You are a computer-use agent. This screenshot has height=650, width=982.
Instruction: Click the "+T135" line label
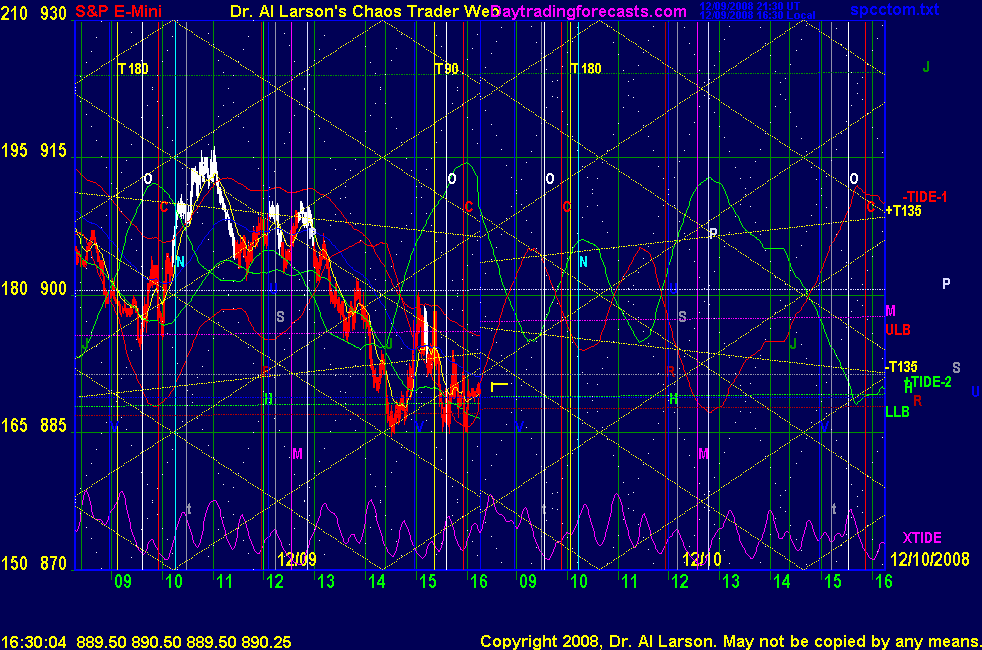pyautogui.click(x=903, y=211)
